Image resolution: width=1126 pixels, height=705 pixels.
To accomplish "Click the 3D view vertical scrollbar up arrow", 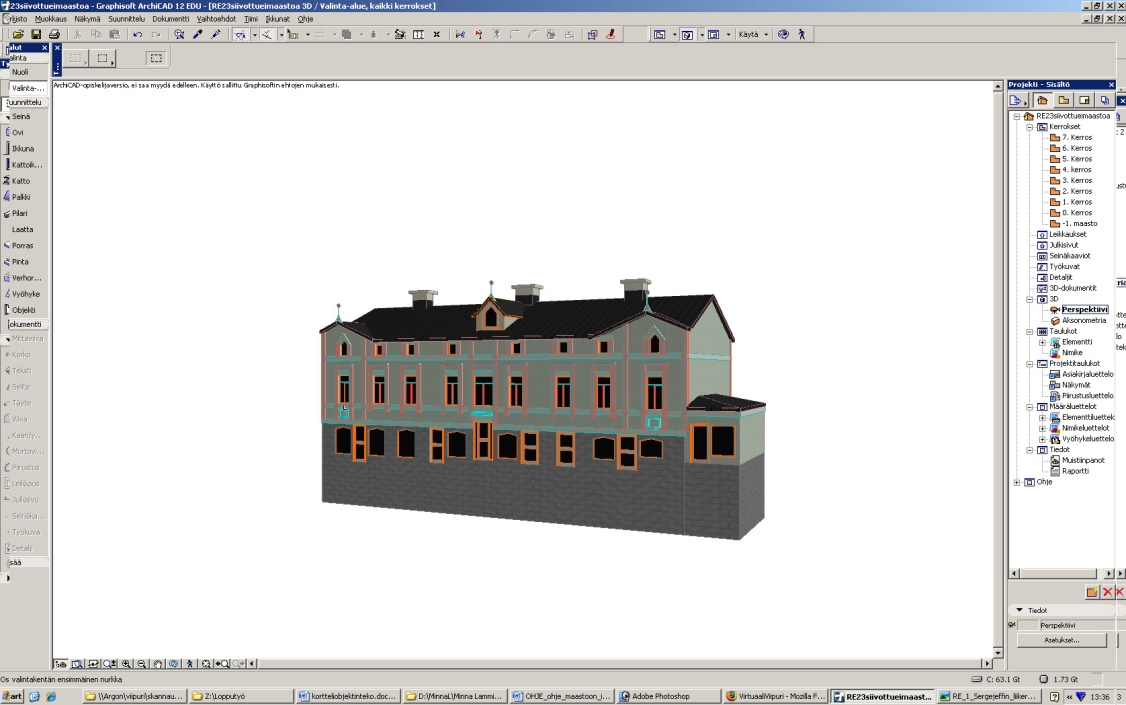I will point(997,86).
